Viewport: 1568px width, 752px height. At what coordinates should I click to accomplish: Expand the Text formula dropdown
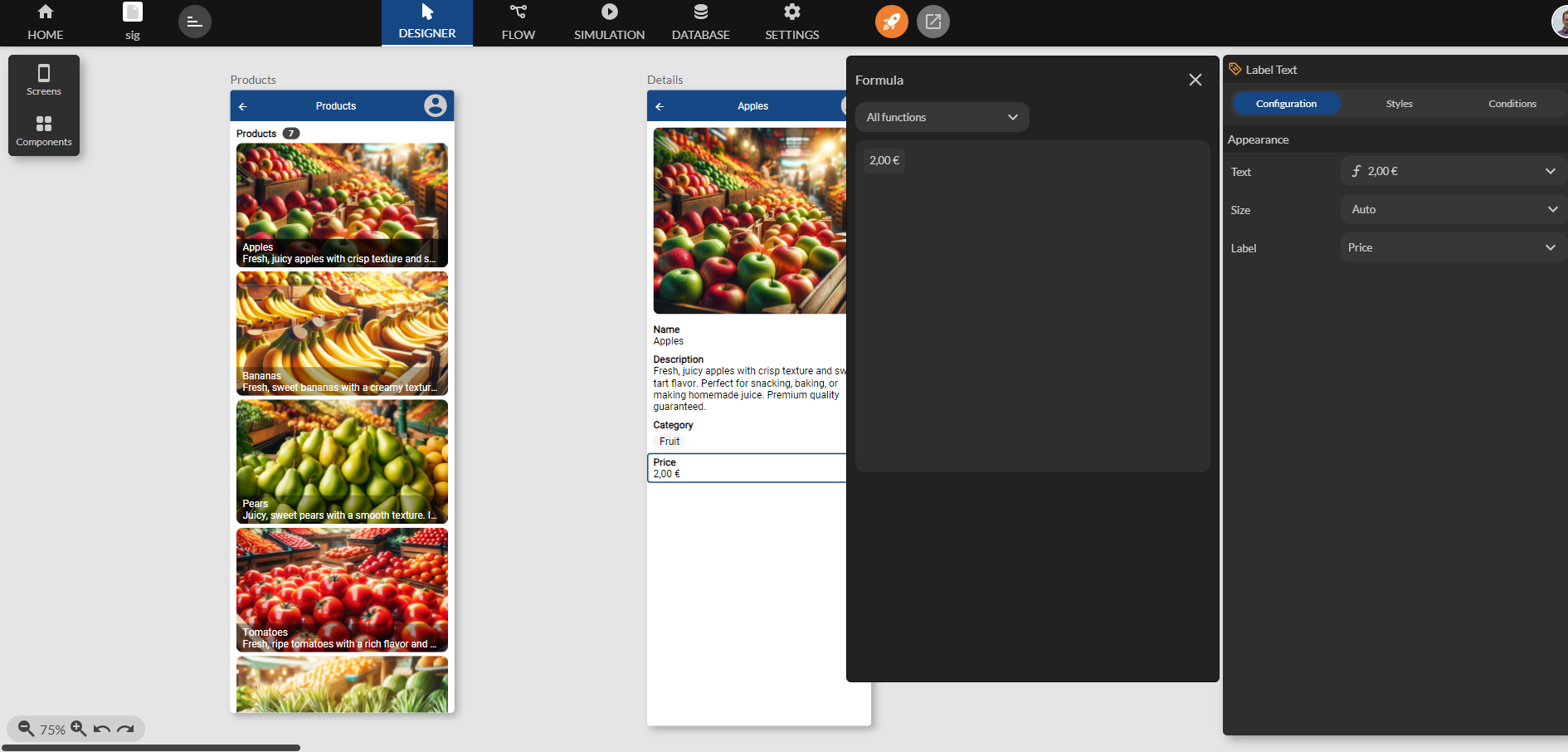coord(1453,171)
